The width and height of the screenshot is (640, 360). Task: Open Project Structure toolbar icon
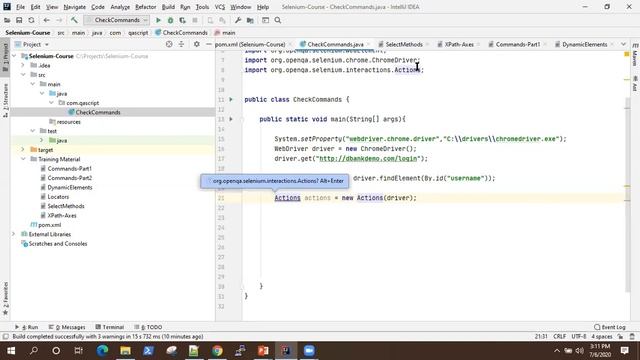click(x=250, y=20)
